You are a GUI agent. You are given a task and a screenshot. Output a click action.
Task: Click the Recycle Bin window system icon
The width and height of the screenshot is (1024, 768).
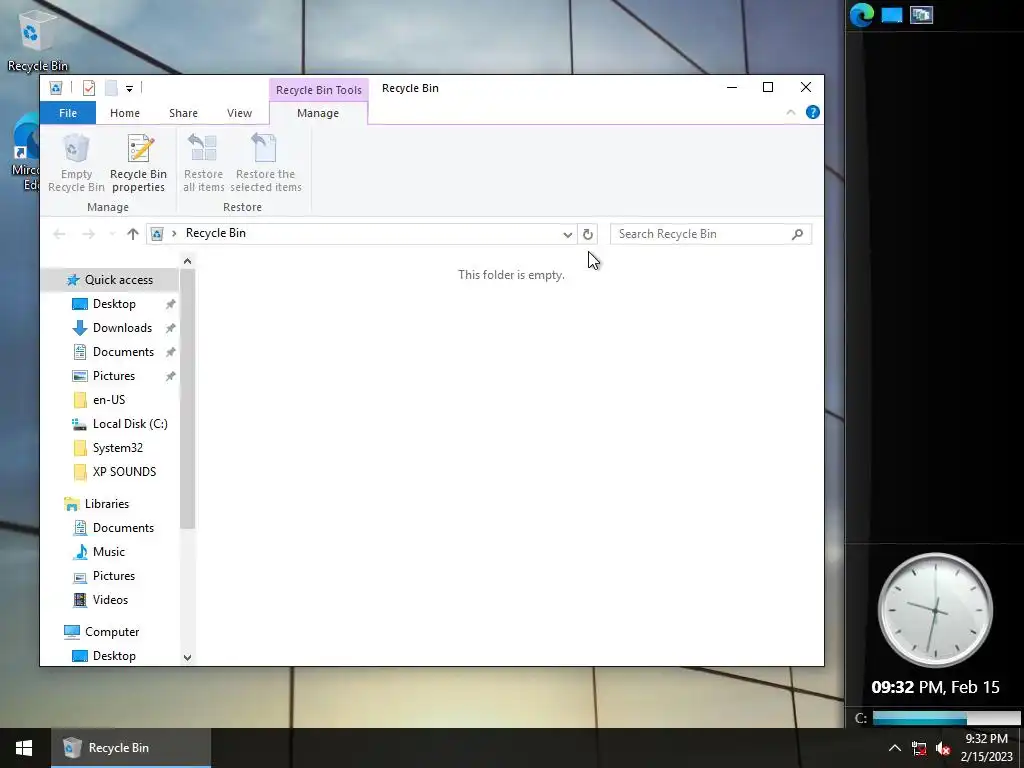pyautogui.click(x=56, y=88)
